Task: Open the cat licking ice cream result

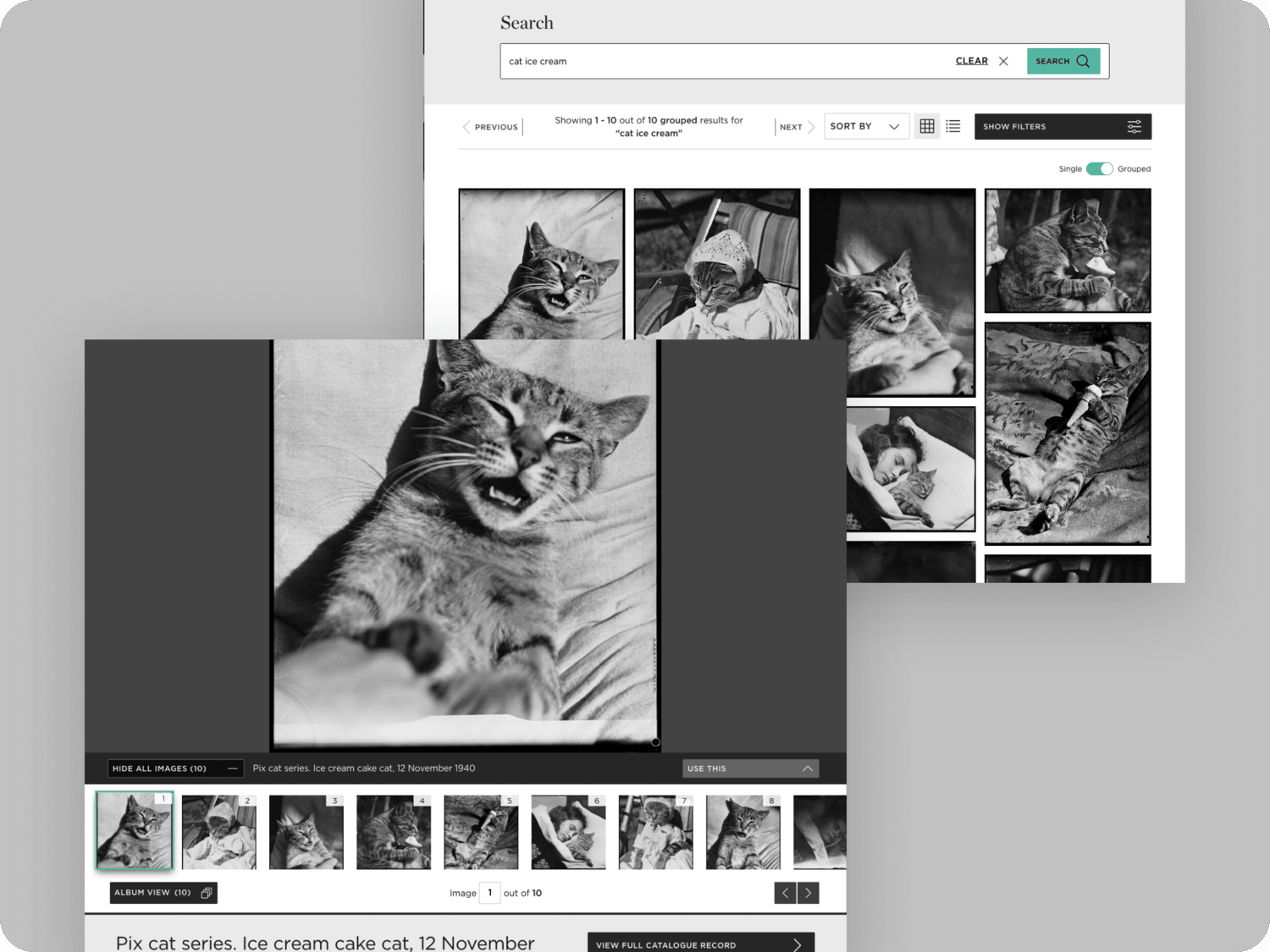Action: coord(1068,250)
